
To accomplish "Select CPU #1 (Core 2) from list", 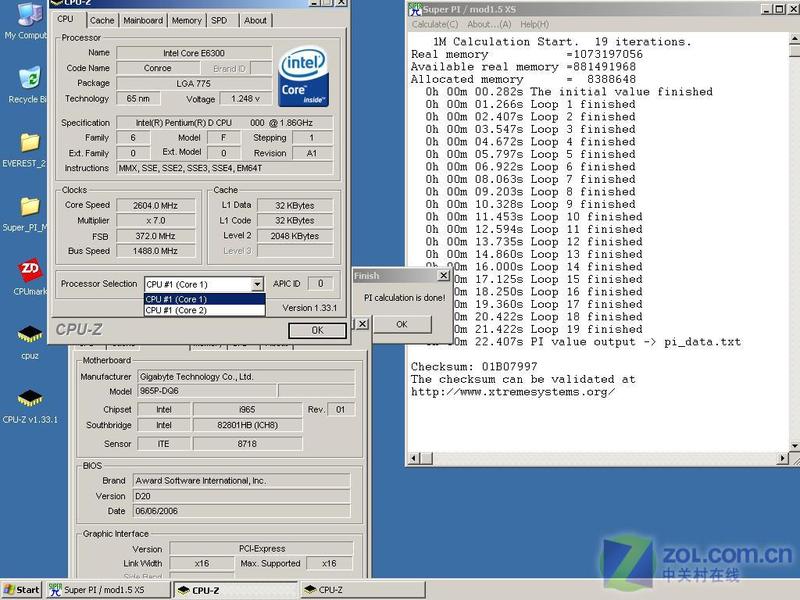I will 205,310.
